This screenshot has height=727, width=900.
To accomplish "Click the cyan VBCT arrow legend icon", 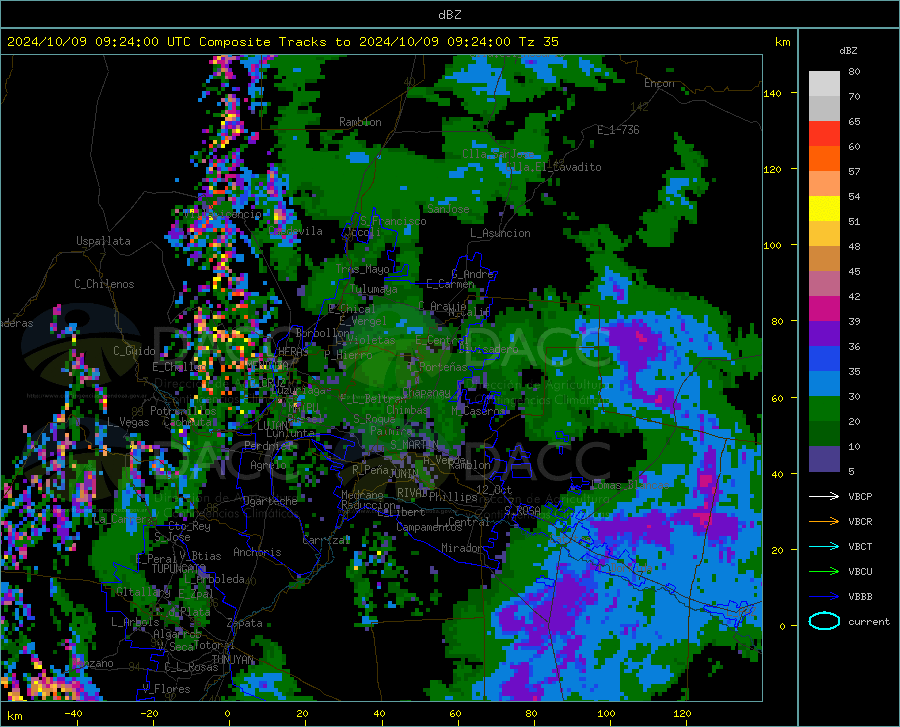I will point(824,546).
